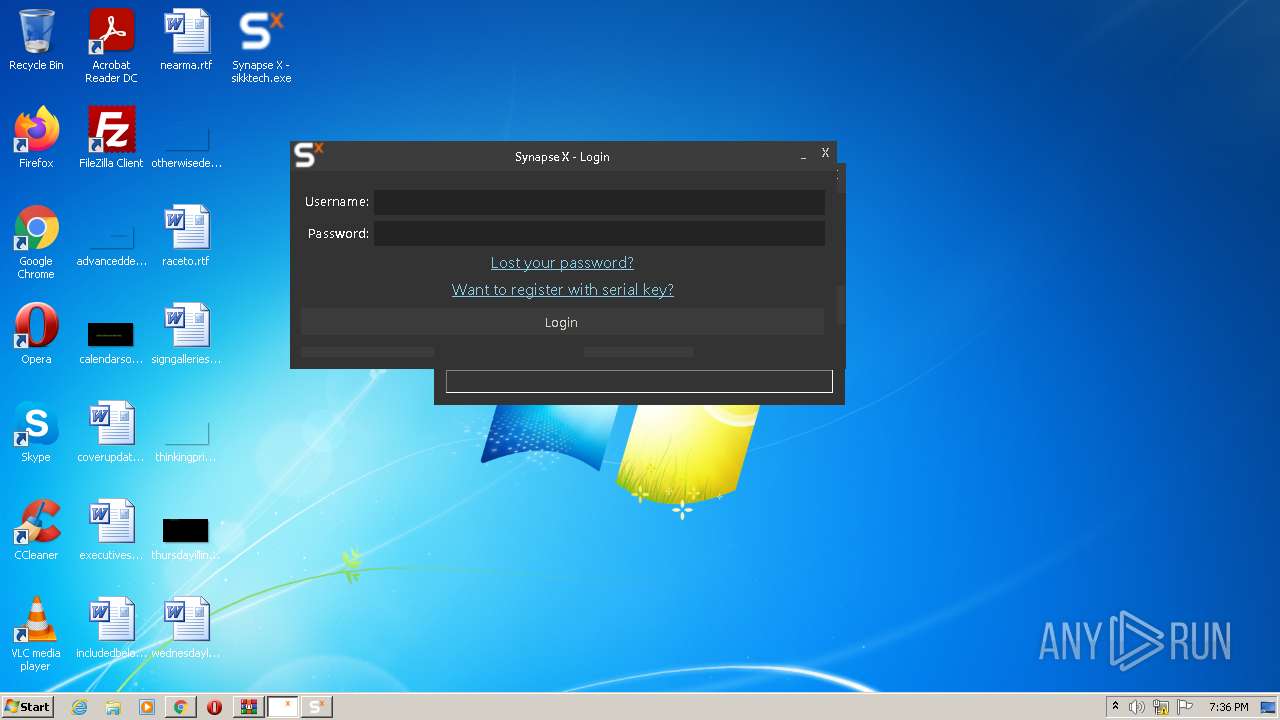Open the Start menu
Viewport: 1280px width, 720px height.
tap(27, 707)
